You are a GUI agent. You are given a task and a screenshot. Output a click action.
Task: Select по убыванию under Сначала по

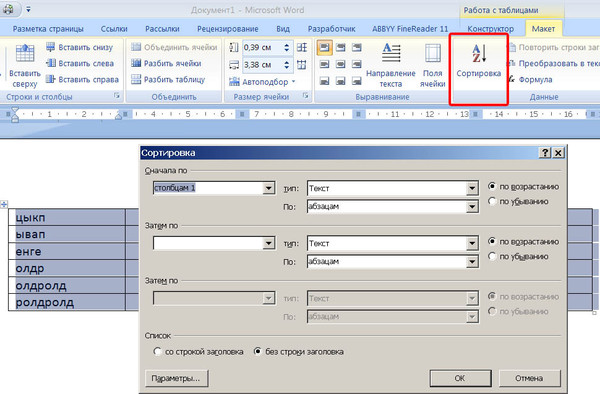click(x=518, y=201)
